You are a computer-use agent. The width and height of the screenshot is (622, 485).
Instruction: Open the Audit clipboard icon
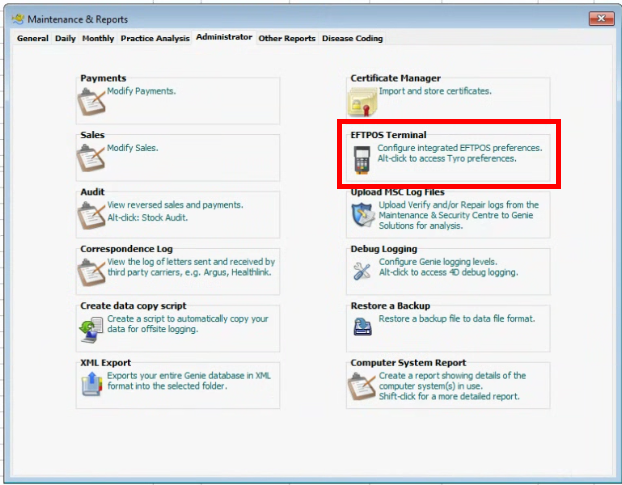click(91, 215)
